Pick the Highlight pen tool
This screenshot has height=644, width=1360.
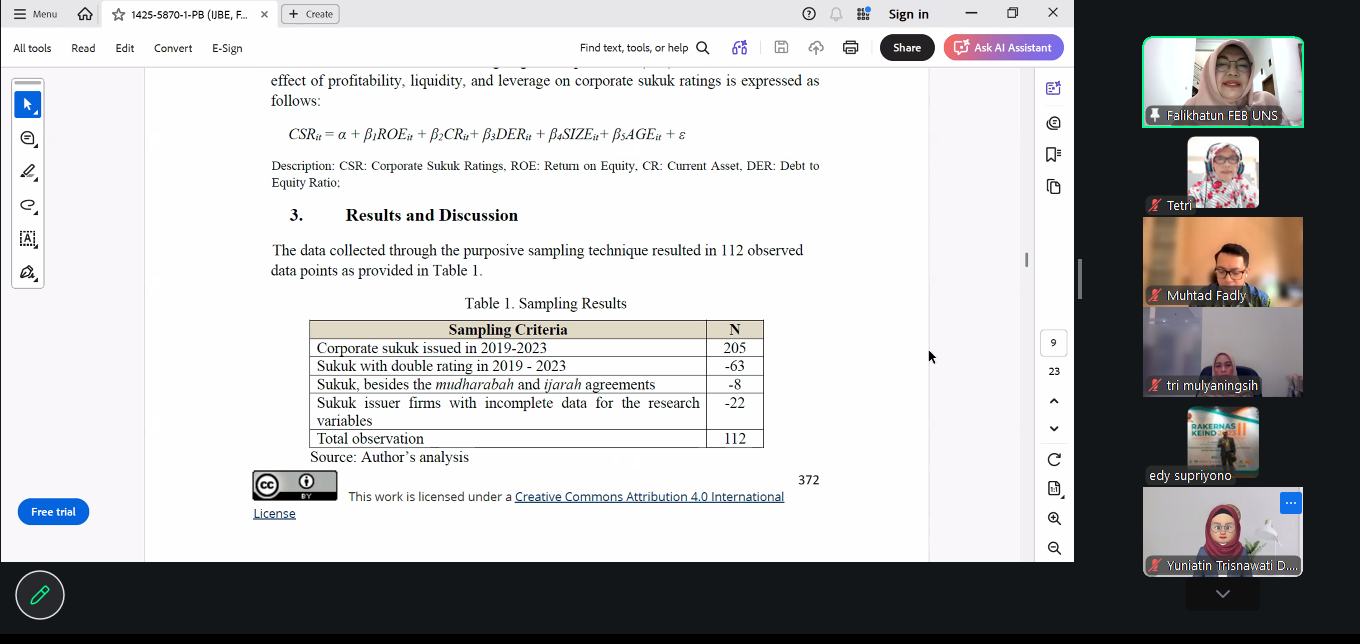point(28,172)
